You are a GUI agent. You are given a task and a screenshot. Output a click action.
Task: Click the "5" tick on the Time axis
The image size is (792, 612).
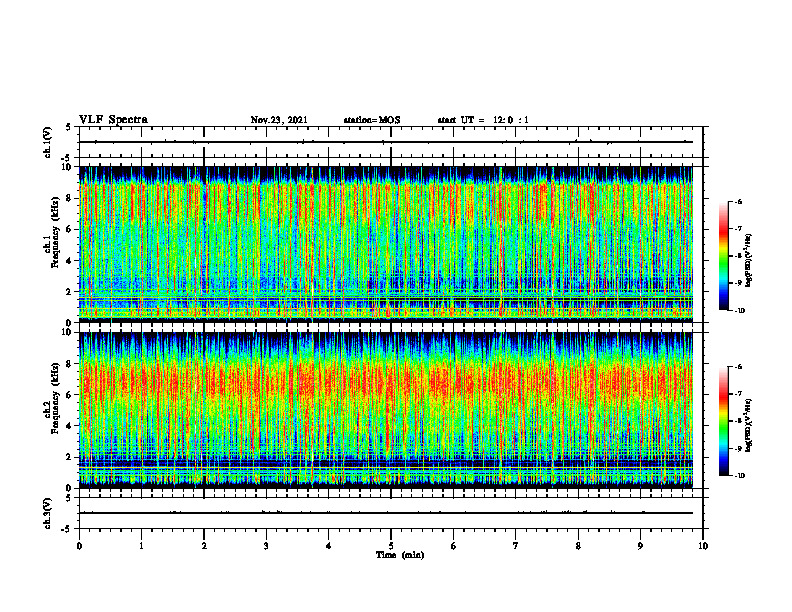[391, 546]
